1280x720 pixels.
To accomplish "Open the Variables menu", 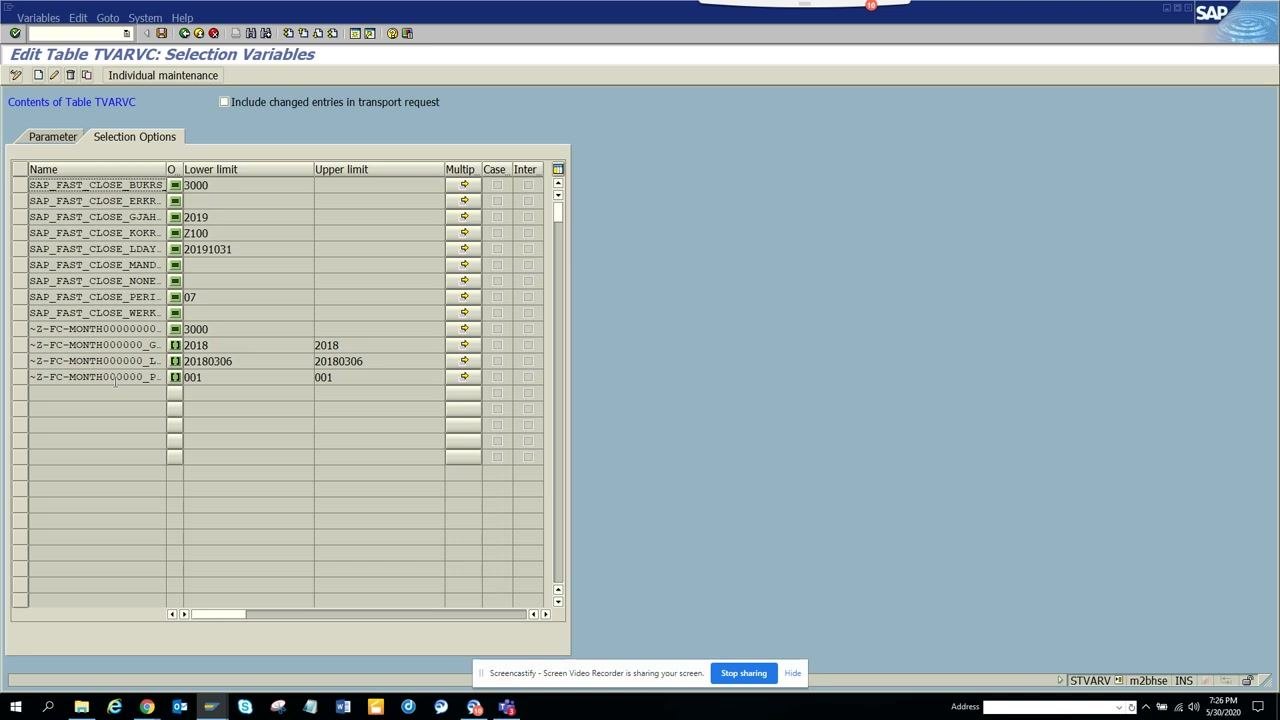I will click(x=38, y=18).
